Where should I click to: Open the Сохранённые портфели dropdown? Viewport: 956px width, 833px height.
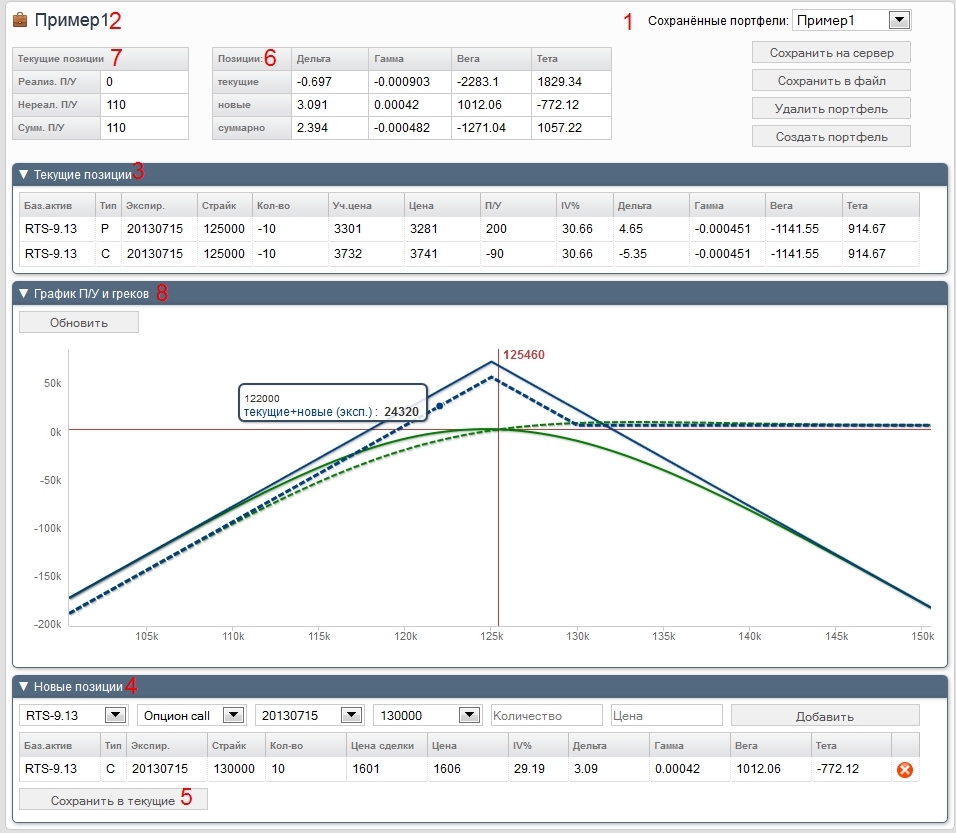click(x=898, y=20)
